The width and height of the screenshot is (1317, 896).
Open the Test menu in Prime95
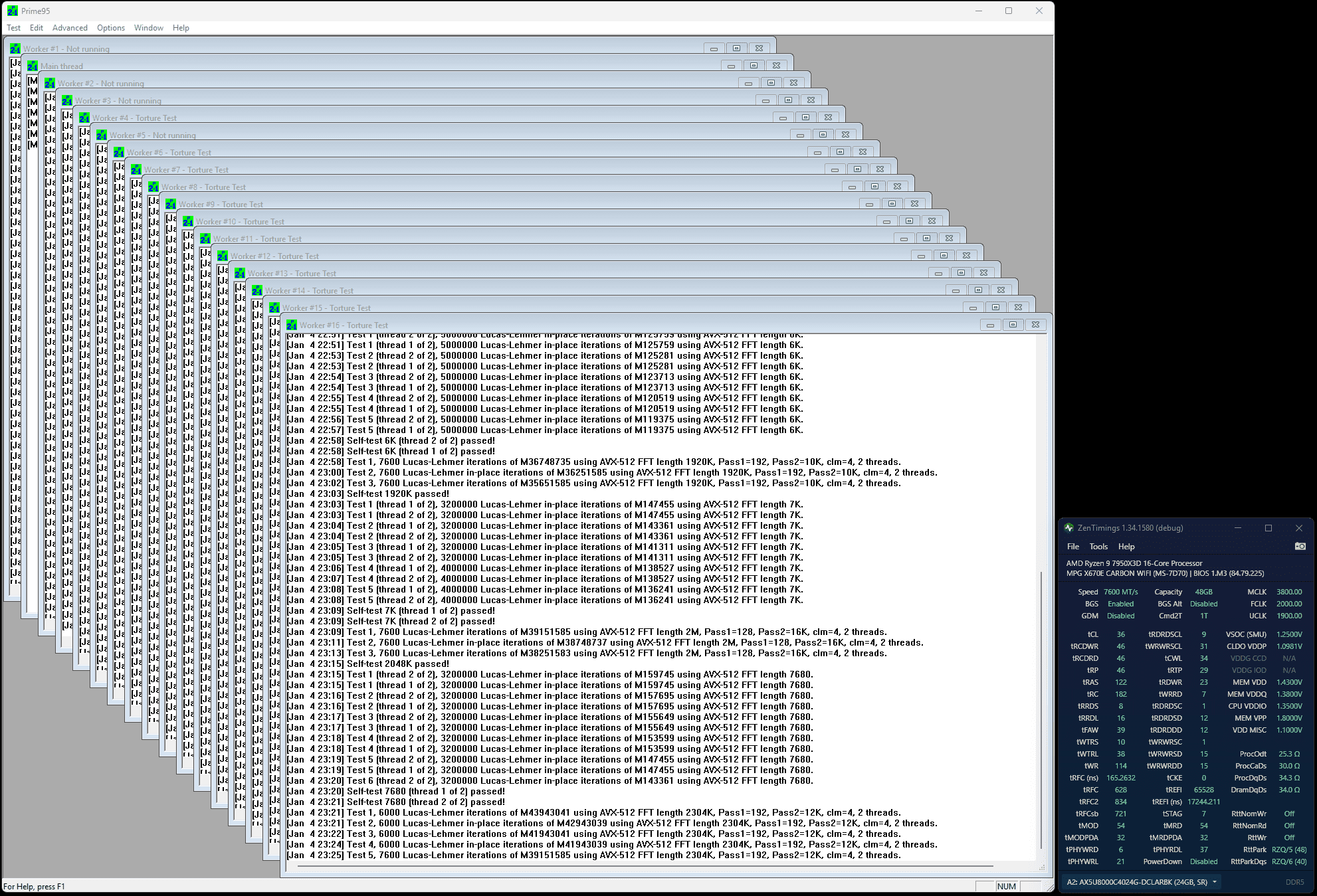pos(13,28)
